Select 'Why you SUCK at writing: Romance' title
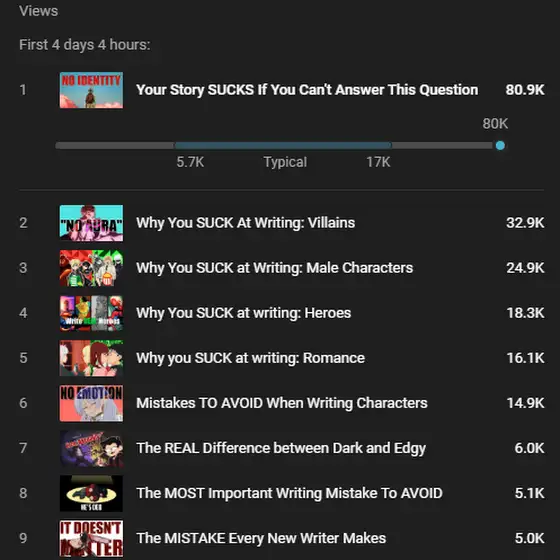 [250, 358]
